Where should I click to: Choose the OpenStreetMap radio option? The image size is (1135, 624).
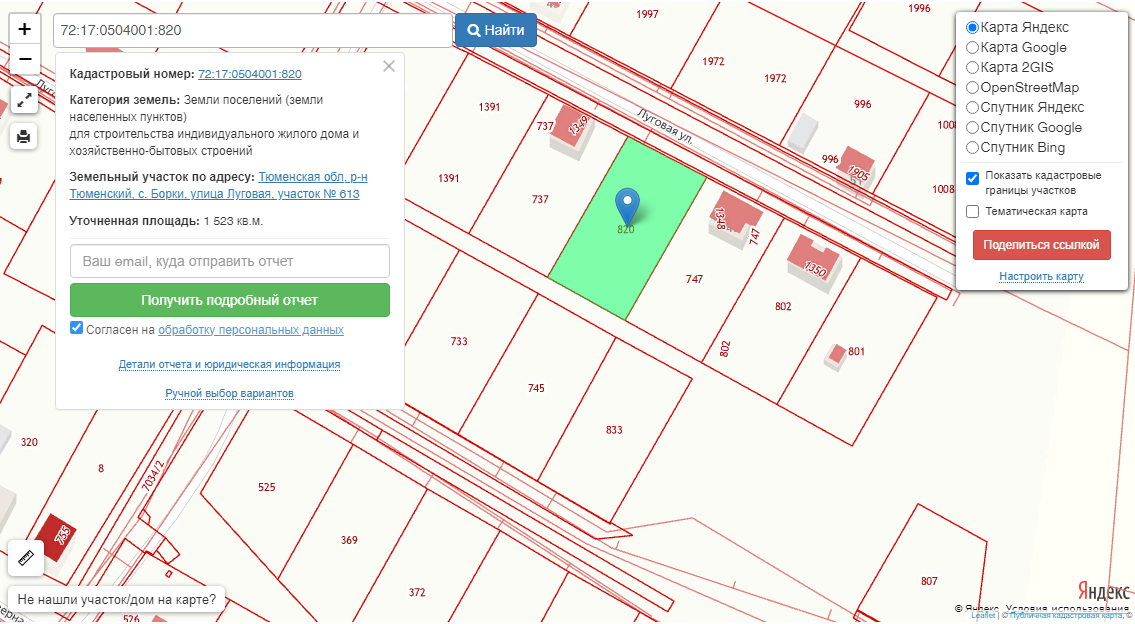click(972, 87)
